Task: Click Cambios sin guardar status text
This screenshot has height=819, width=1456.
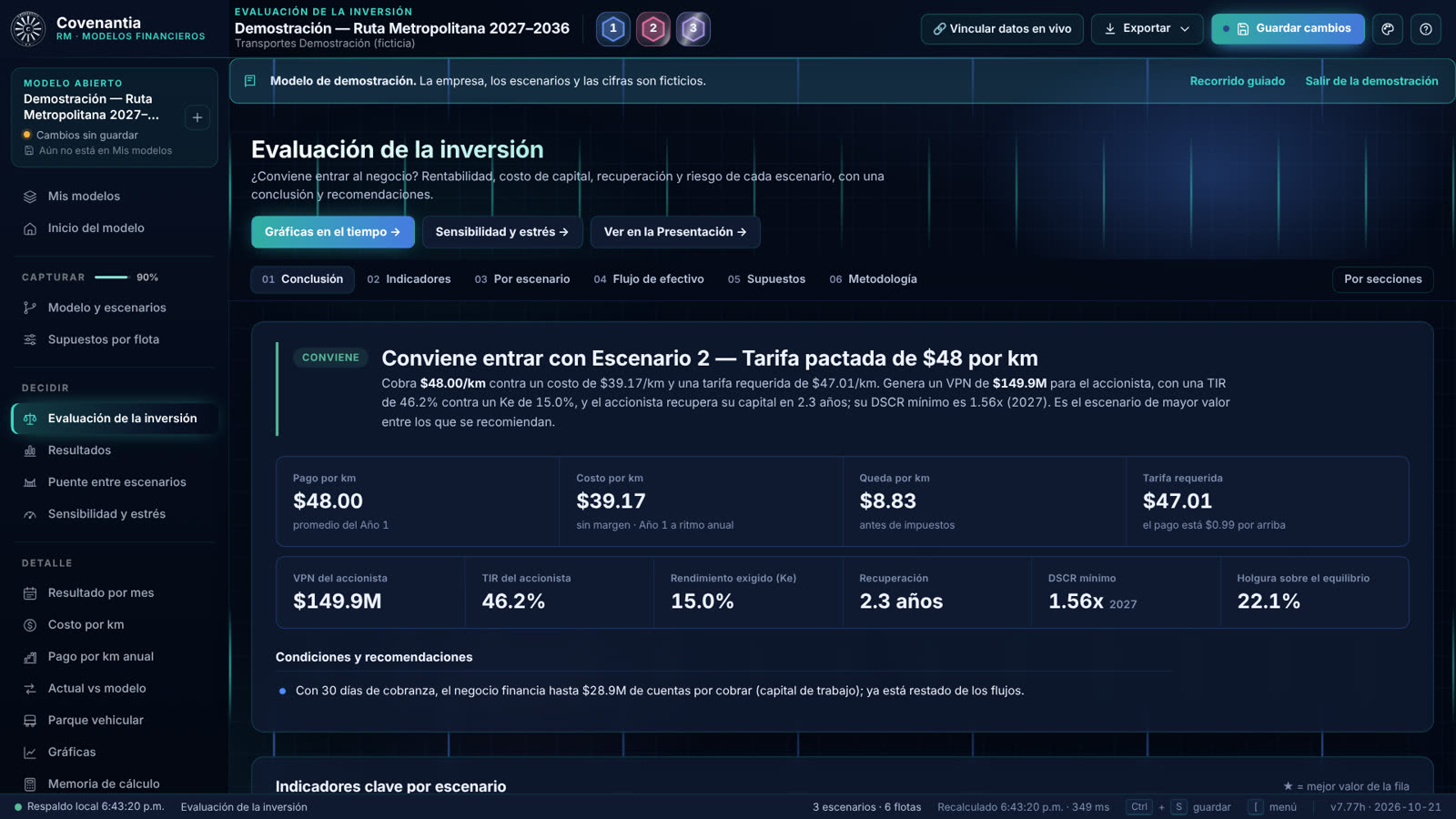Action: (87, 136)
